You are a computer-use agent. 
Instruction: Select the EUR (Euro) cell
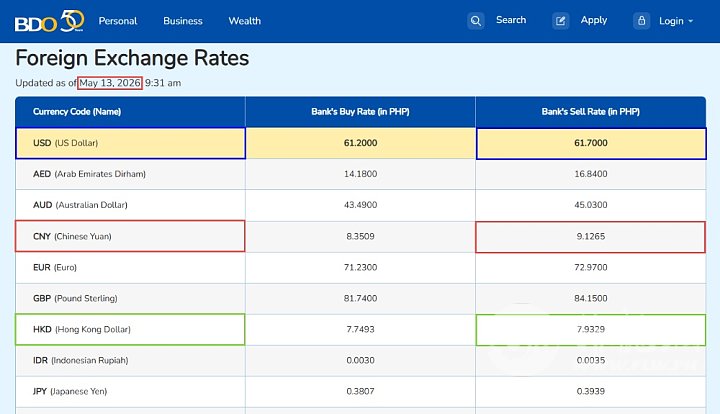click(x=130, y=268)
